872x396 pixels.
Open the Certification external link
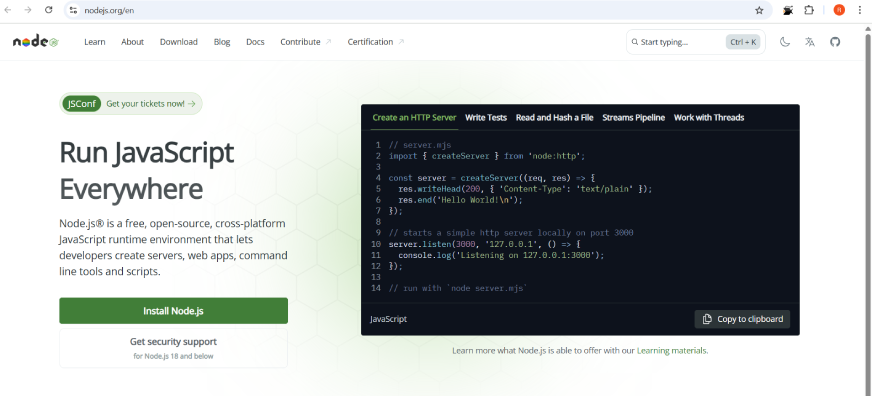tap(375, 42)
